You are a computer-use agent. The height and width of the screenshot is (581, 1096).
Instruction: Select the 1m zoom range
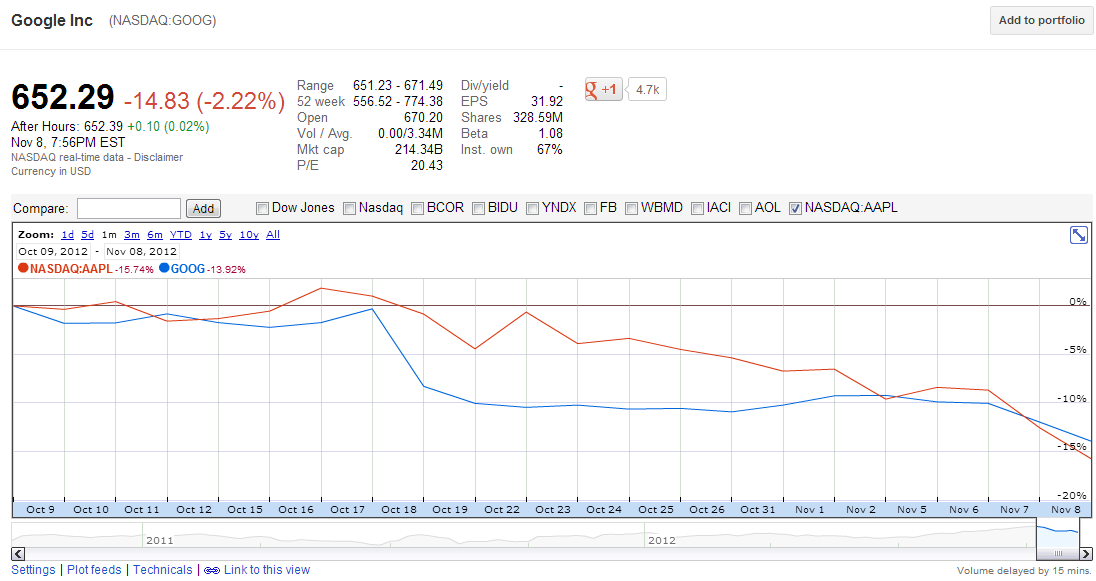[x=109, y=235]
